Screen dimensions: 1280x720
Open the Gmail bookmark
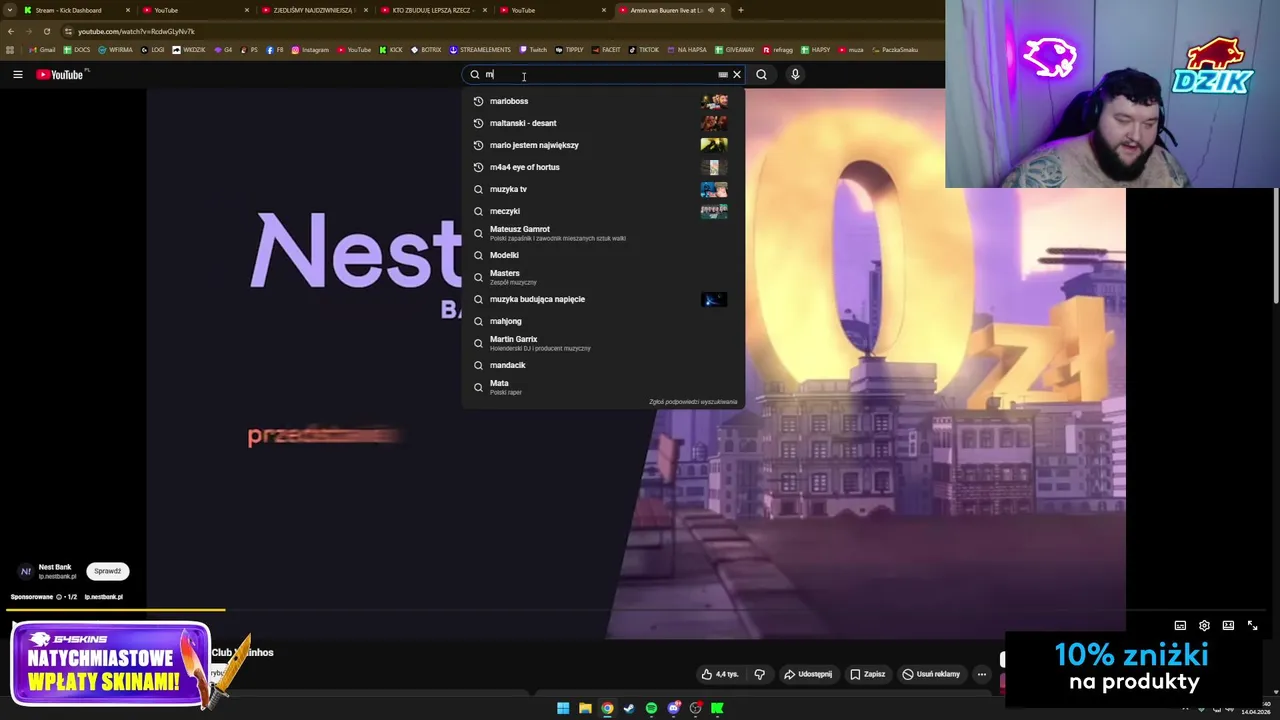tap(42, 50)
